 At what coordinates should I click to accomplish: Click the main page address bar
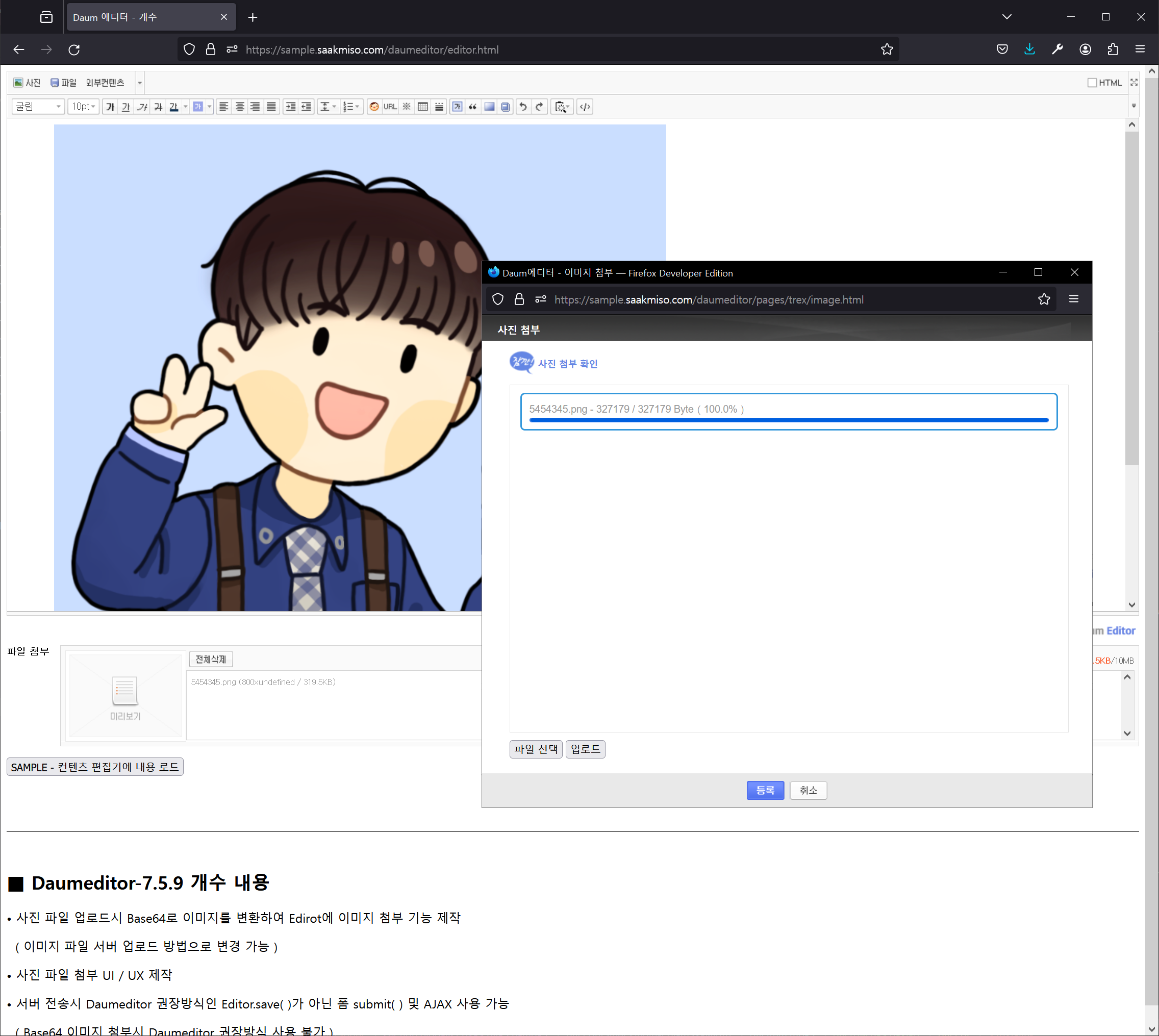pos(539,49)
